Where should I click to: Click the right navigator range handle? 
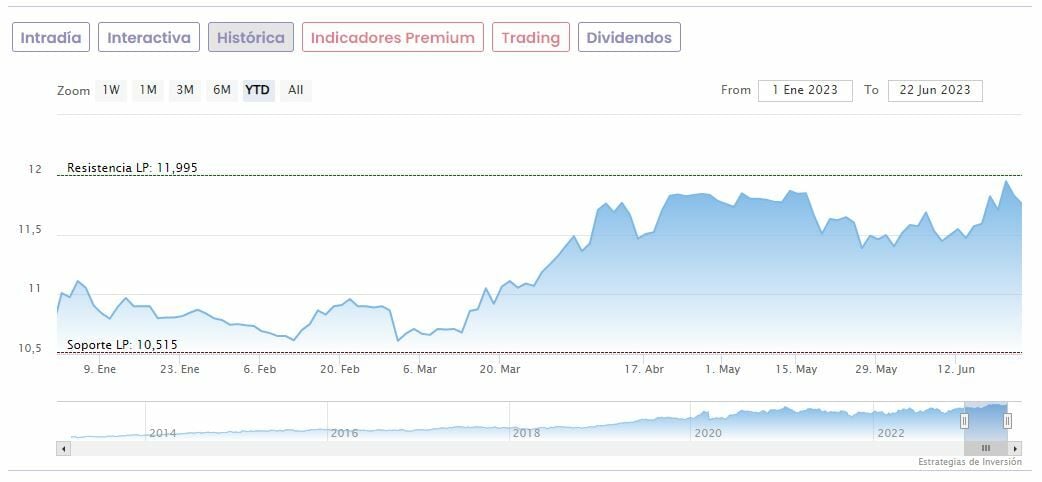[x=1007, y=421]
